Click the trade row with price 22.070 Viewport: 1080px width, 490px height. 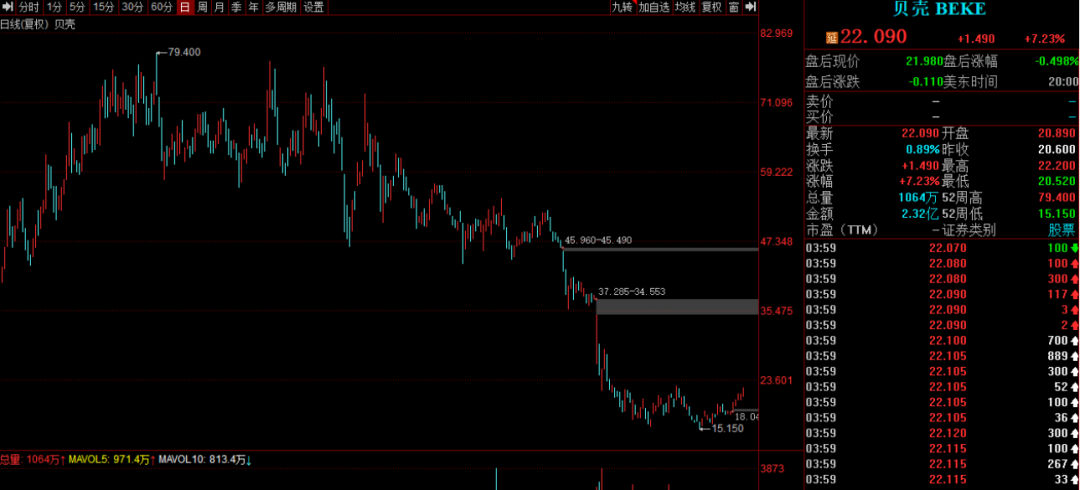(942, 247)
